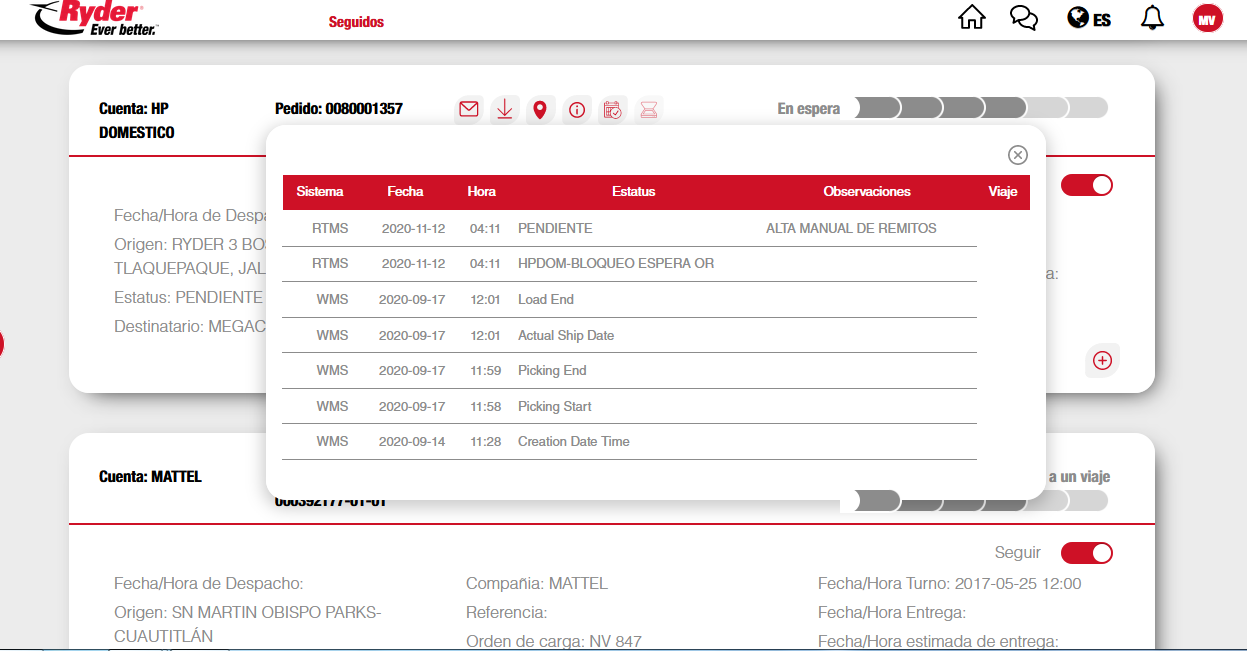Open the map location pin icon

click(x=540, y=109)
